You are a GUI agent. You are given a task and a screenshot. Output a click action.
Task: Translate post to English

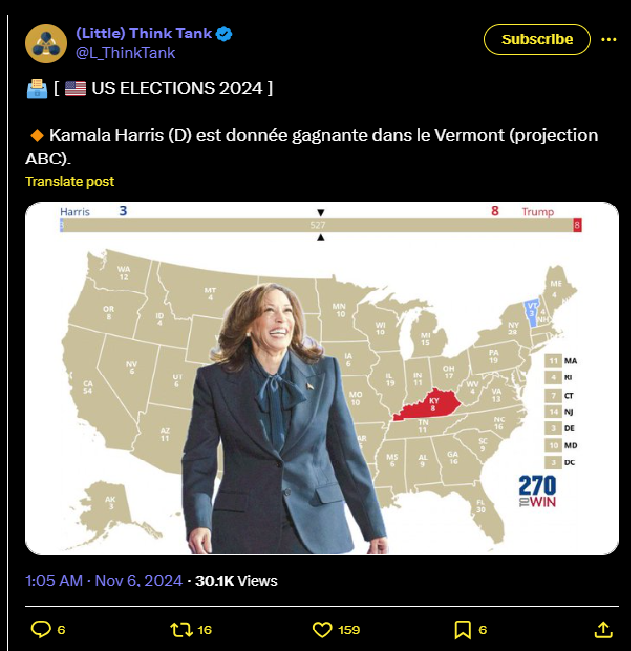[x=69, y=181]
